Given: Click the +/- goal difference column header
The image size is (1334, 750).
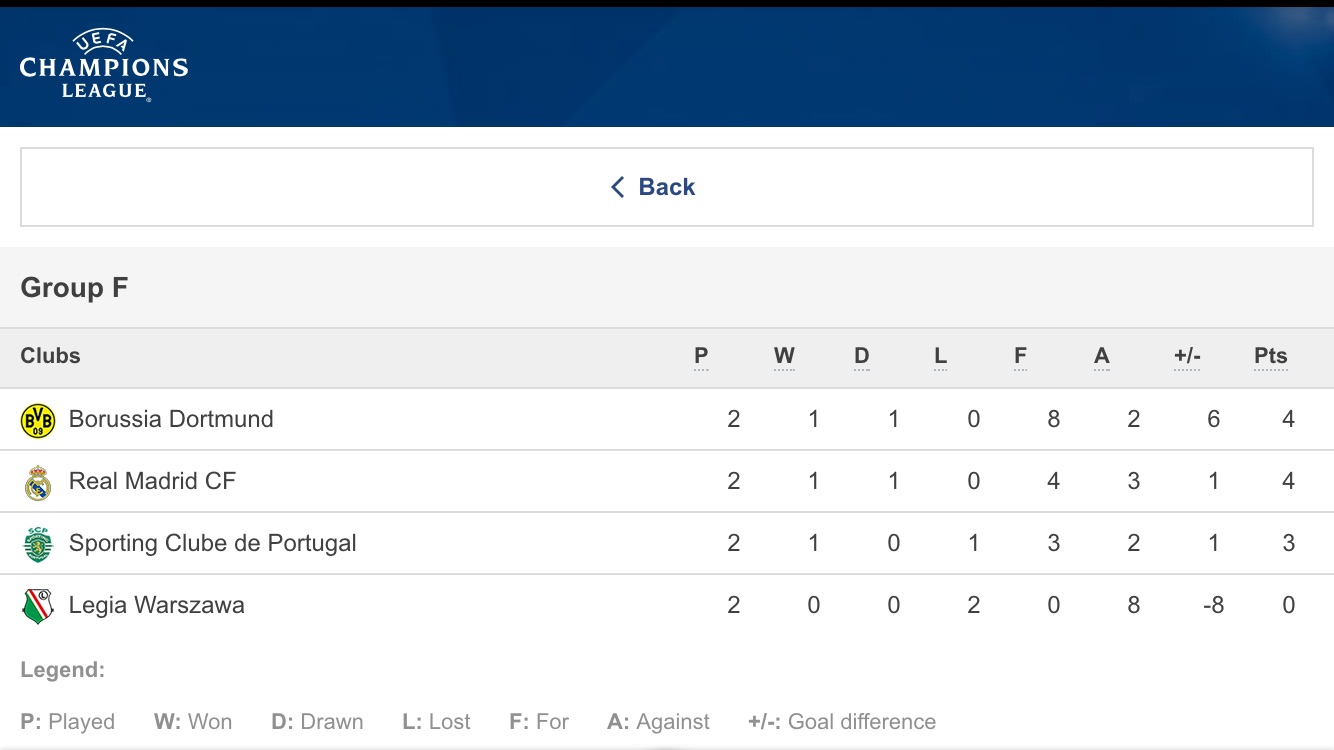Looking at the screenshot, I should [1187, 356].
